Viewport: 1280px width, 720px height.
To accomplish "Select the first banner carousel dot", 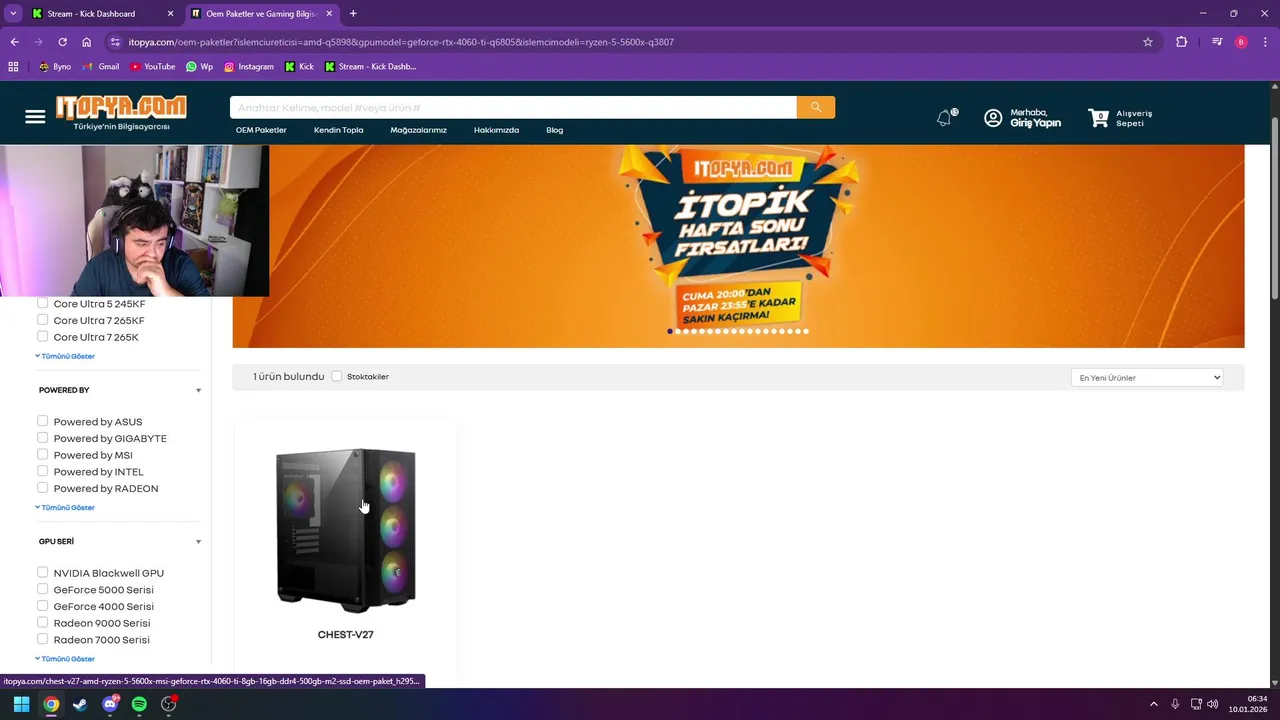I will pos(670,331).
